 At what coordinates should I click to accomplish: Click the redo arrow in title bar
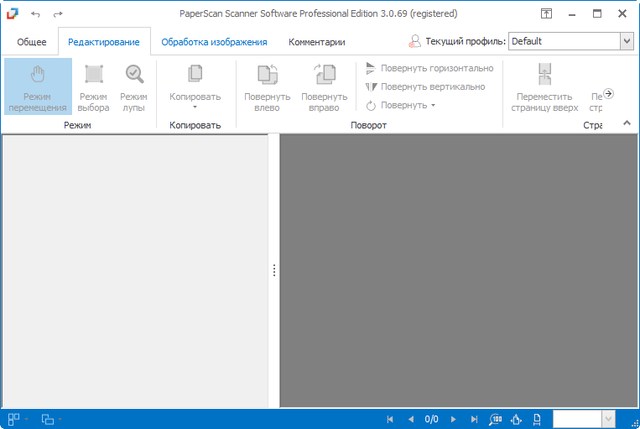(57, 14)
